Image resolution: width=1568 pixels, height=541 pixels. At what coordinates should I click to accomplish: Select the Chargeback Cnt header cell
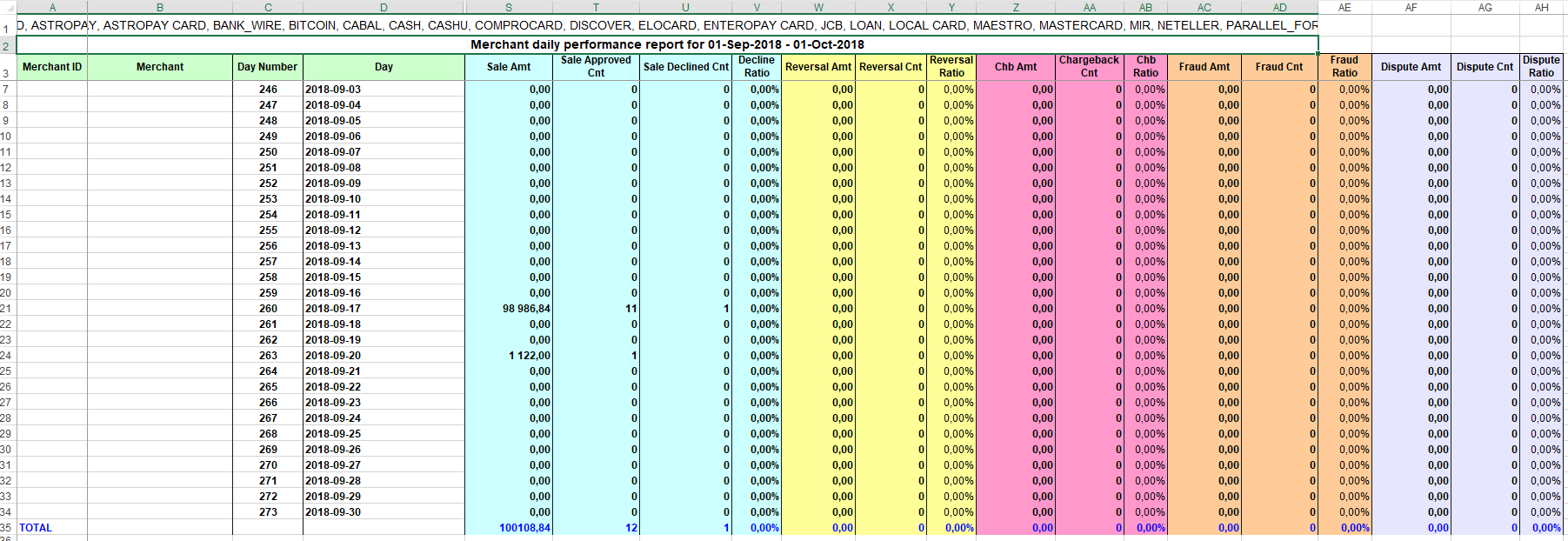click(1089, 67)
